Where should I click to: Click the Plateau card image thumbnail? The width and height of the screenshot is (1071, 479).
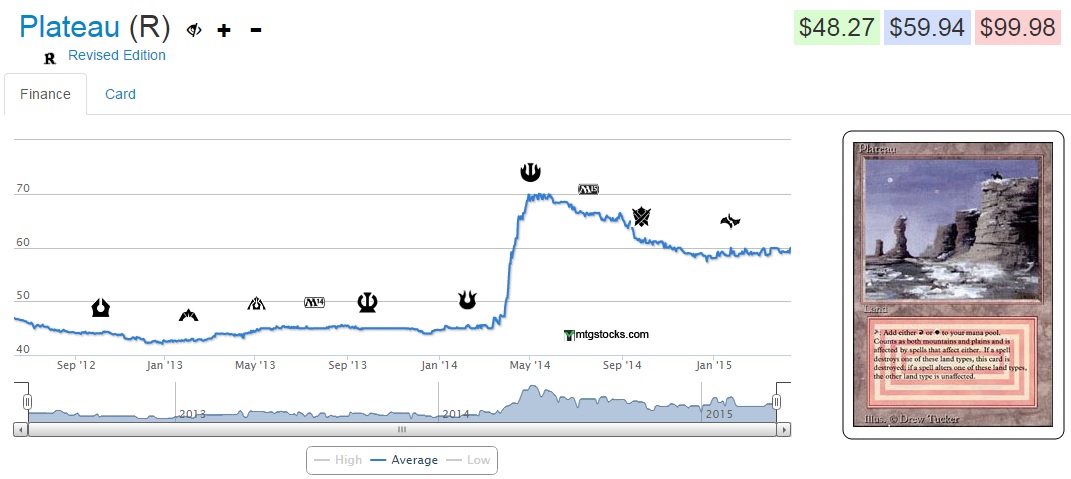952,285
